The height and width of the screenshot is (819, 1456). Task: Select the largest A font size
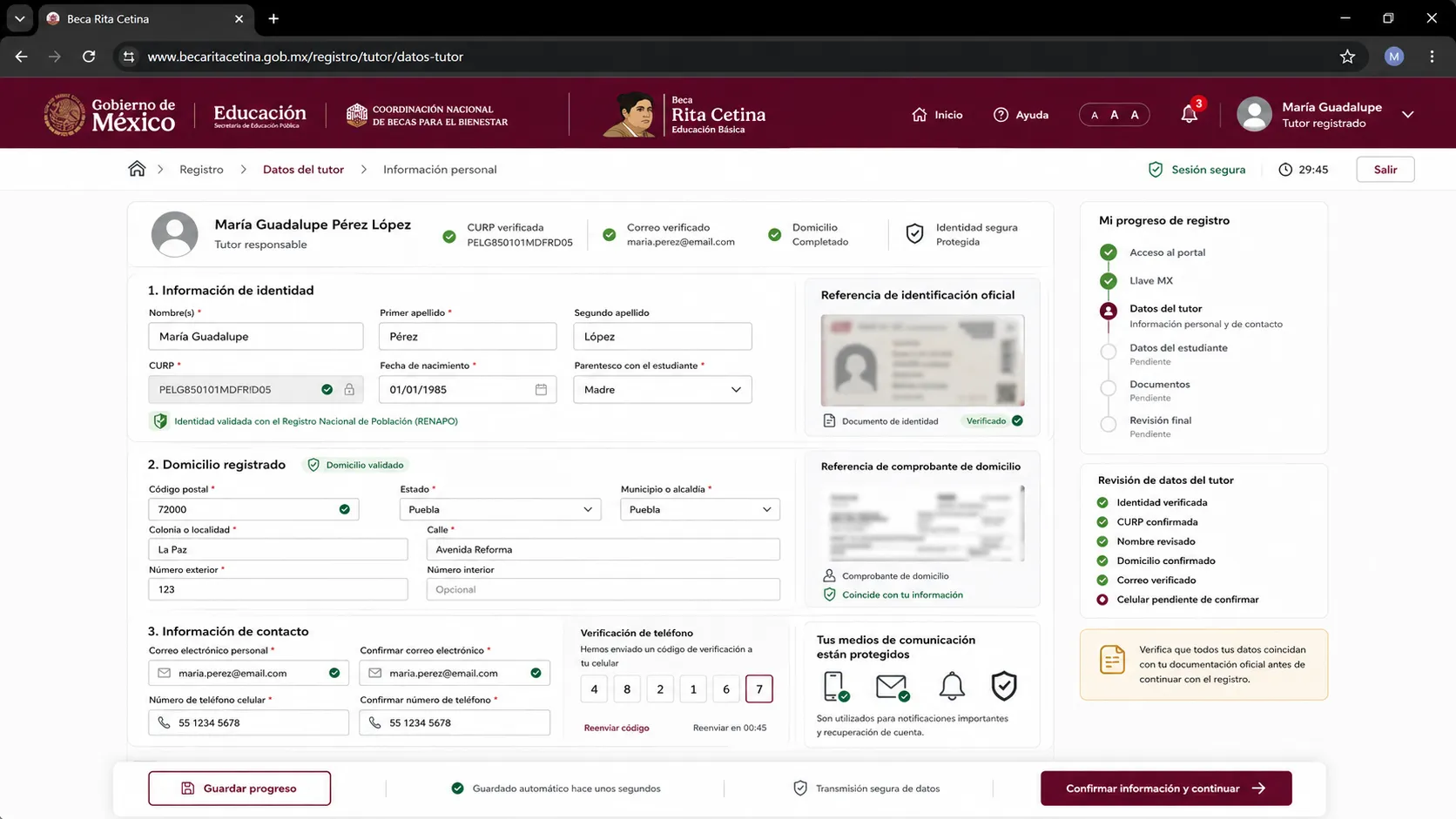pyautogui.click(x=1135, y=115)
